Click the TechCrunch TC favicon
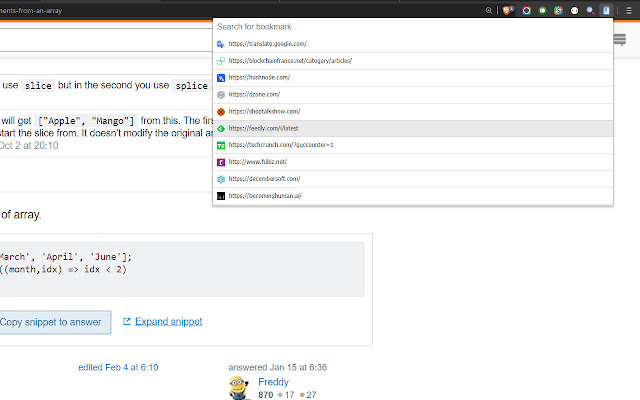Image resolution: width=640 pixels, height=400 pixels. click(221, 145)
